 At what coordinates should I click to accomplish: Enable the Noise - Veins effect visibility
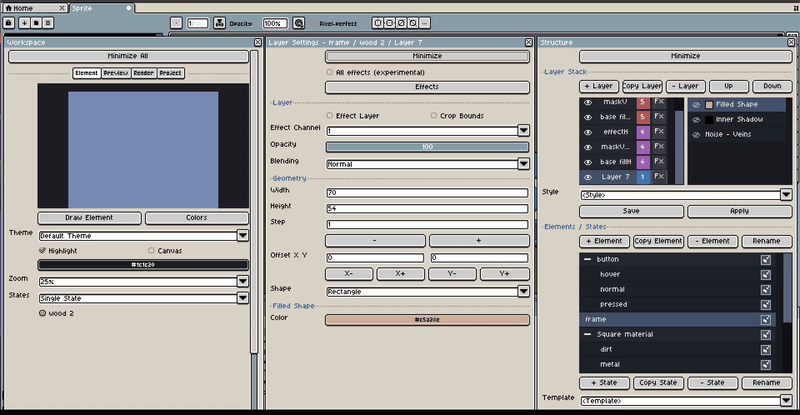tap(696, 135)
